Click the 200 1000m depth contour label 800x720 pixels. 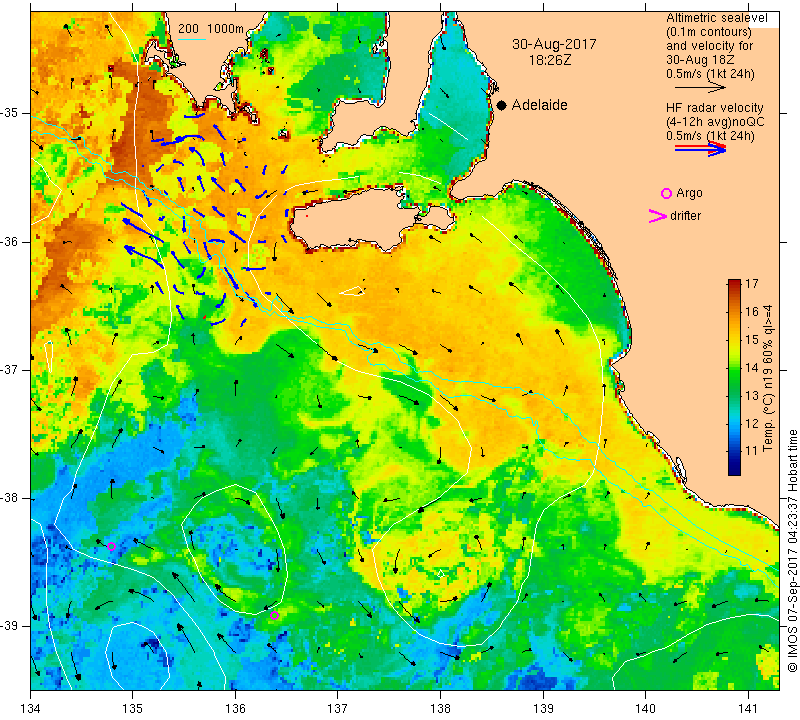(211, 29)
